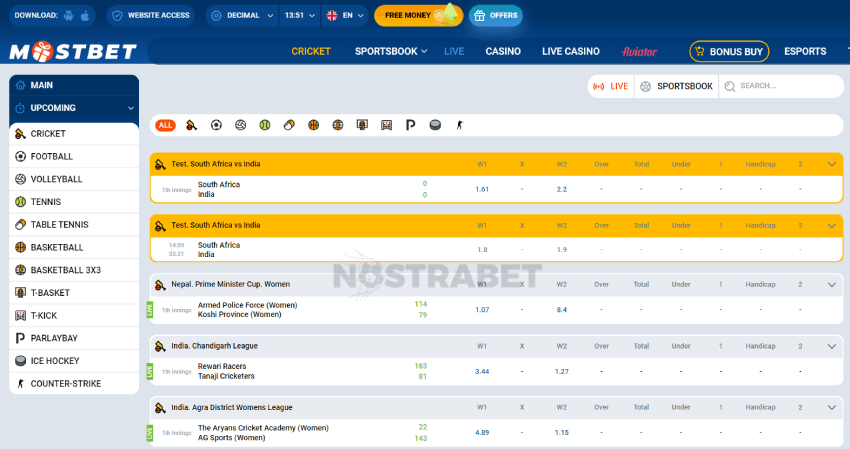Expand the Upcoming sidebar section
850x449 pixels.
click(x=74, y=108)
